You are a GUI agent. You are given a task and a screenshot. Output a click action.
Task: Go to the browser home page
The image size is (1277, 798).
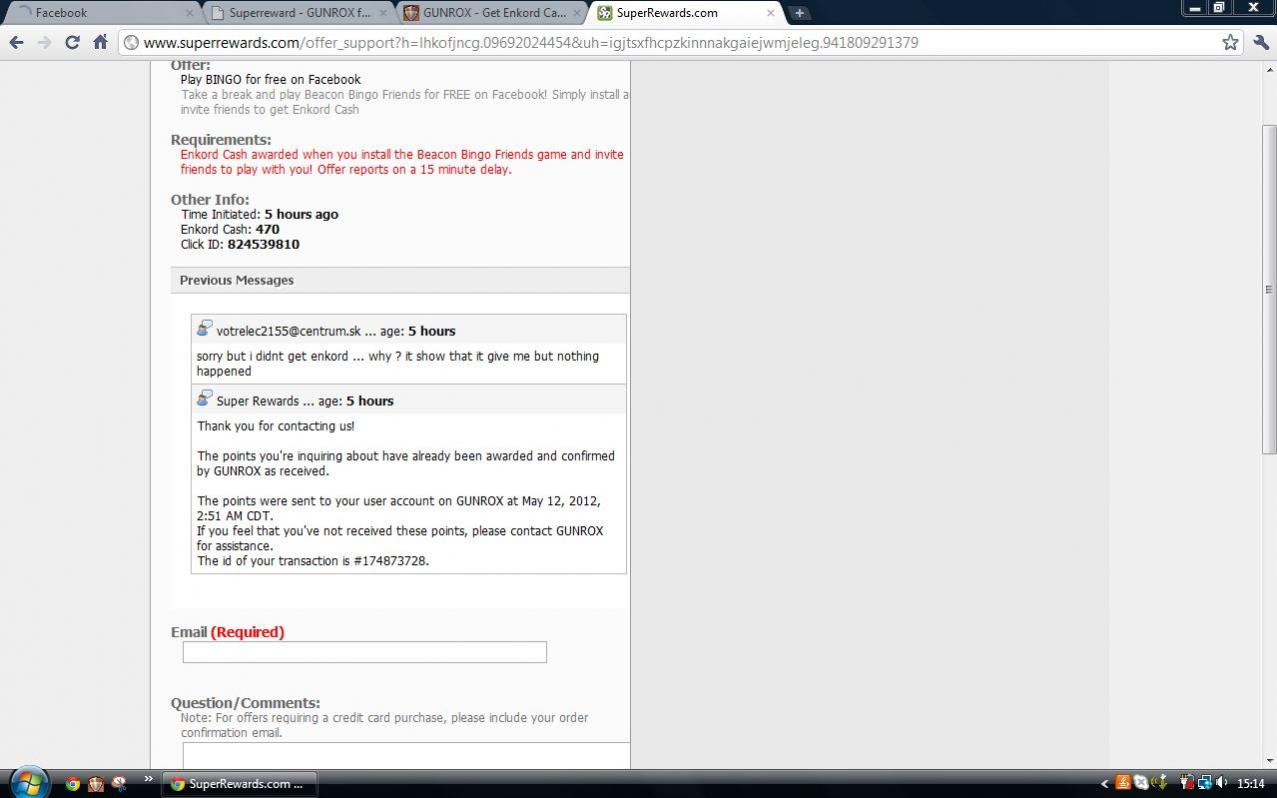100,42
